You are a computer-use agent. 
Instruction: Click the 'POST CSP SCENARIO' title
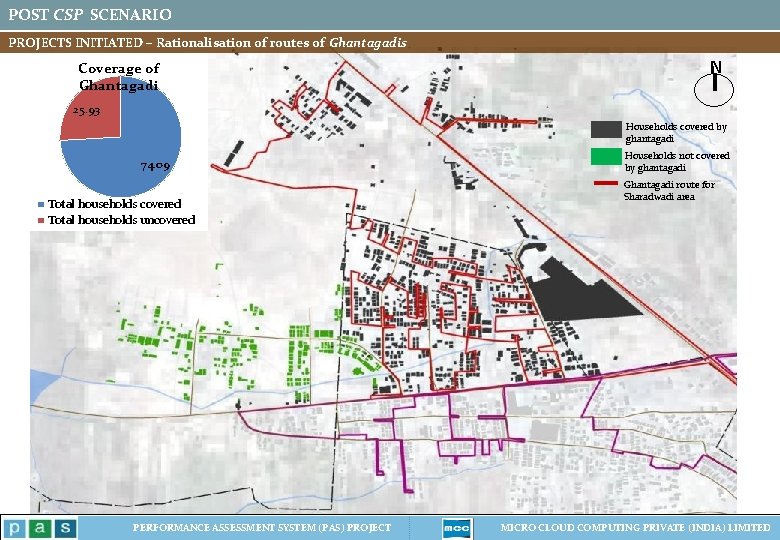(x=90, y=14)
